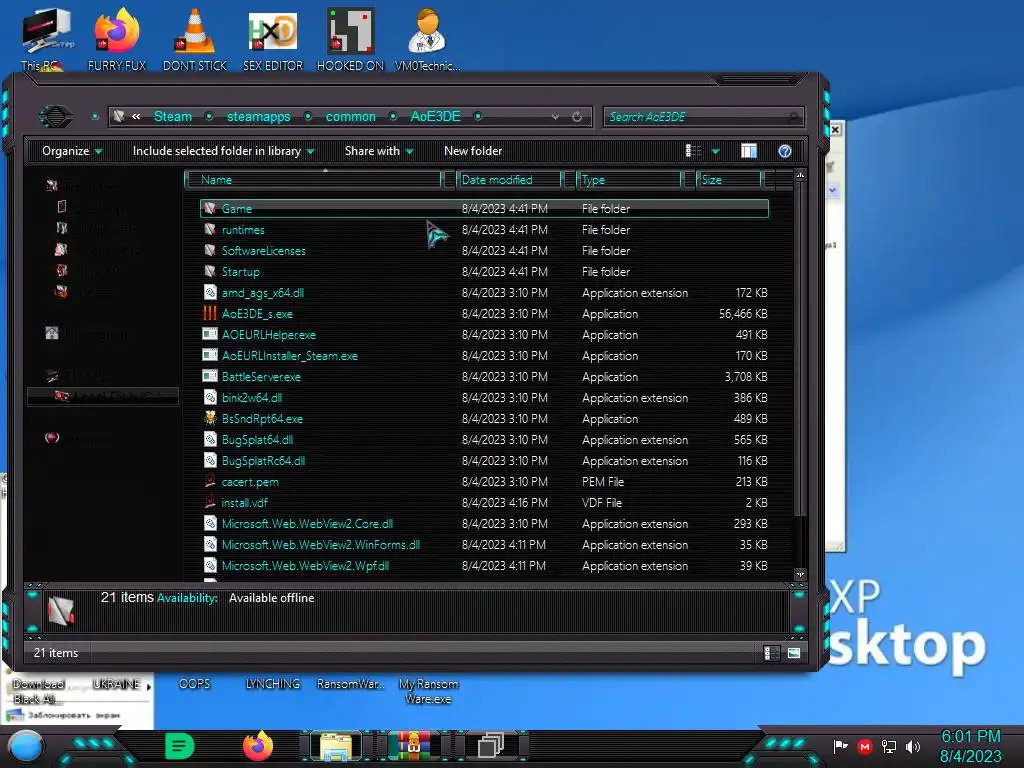Select Microsoft.Web.WebView2.WinForms.dll file
The width and height of the screenshot is (1024, 768).
[x=485, y=545]
